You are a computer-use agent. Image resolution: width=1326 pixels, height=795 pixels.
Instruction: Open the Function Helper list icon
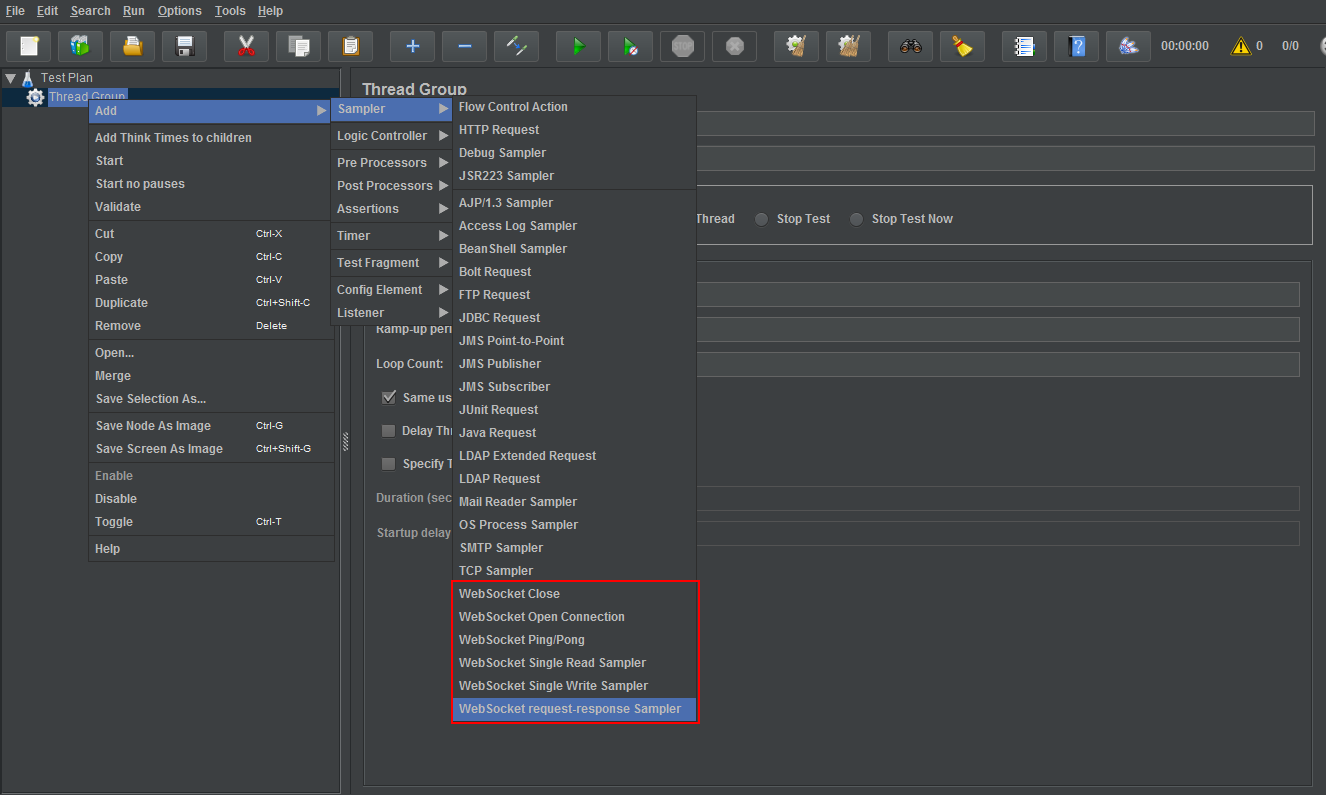pos(1024,46)
